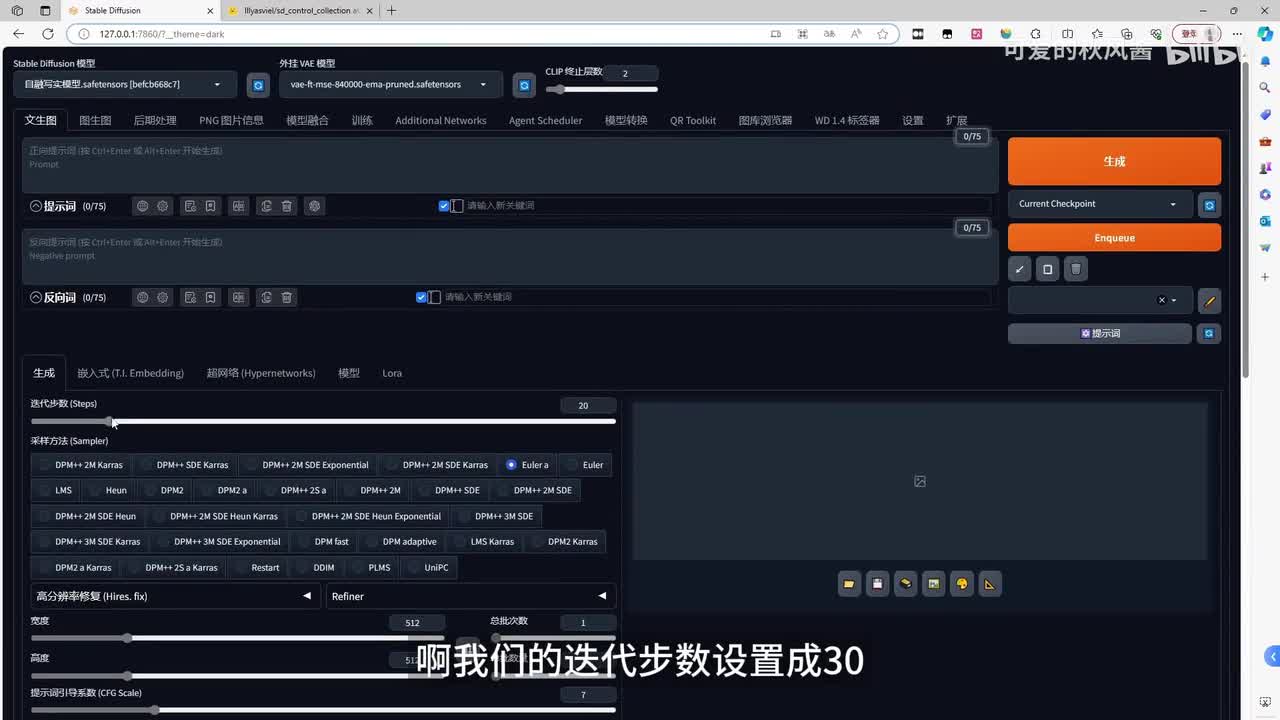Viewport: 1280px width, 720px height.
Task: Click the 迭代步数 (Steps) slider track
Action: (322, 421)
